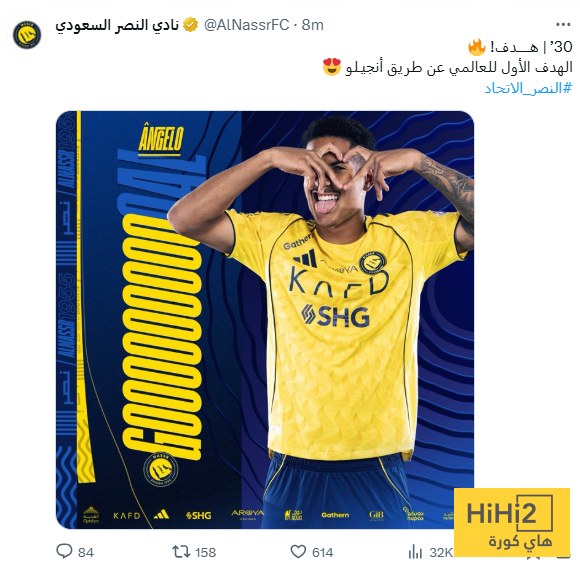Click the gold verified badge icon
The height and width of the screenshot is (568, 580).
point(190,25)
